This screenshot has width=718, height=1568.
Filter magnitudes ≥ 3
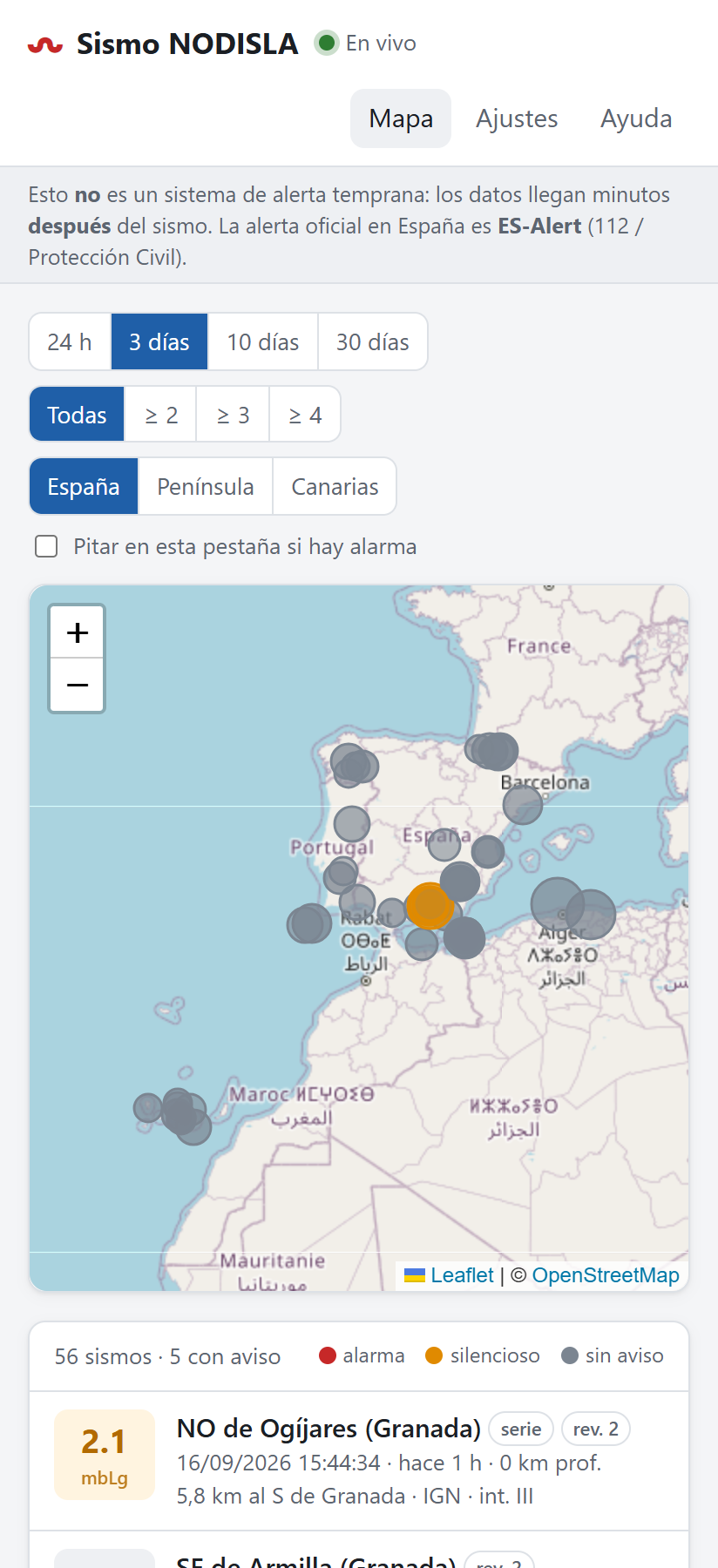click(x=233, y=415)
